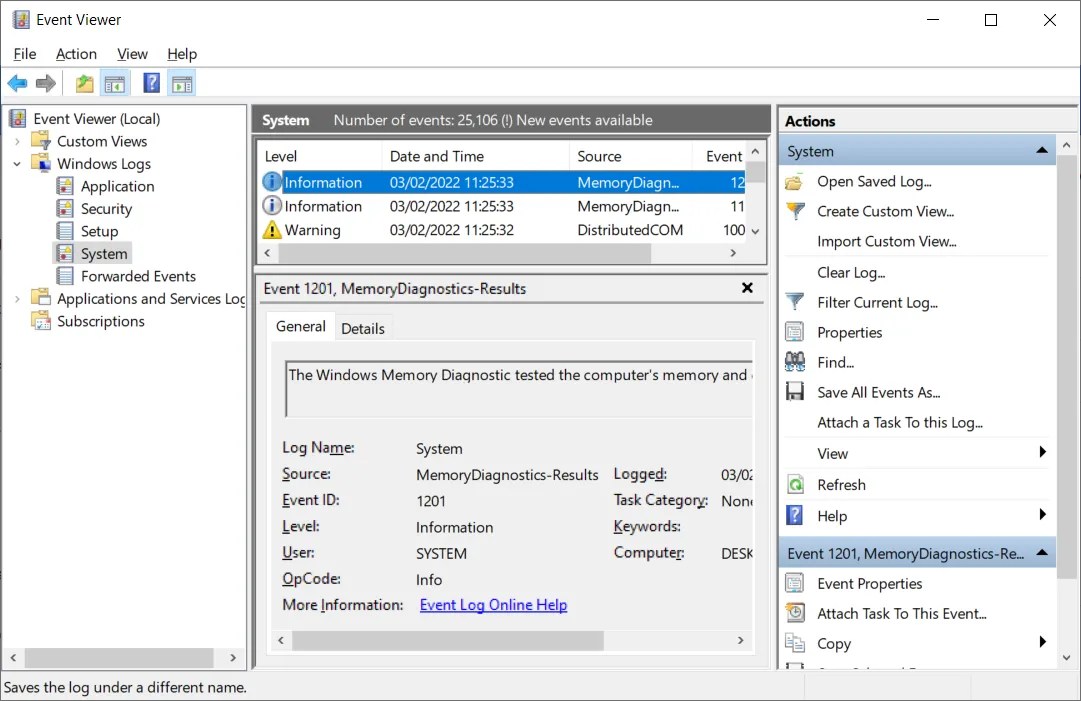Open the Filter Current Log action
The width and height of the screenshot is (1081, 701).
pyautogui.click(x=875, y=302)
